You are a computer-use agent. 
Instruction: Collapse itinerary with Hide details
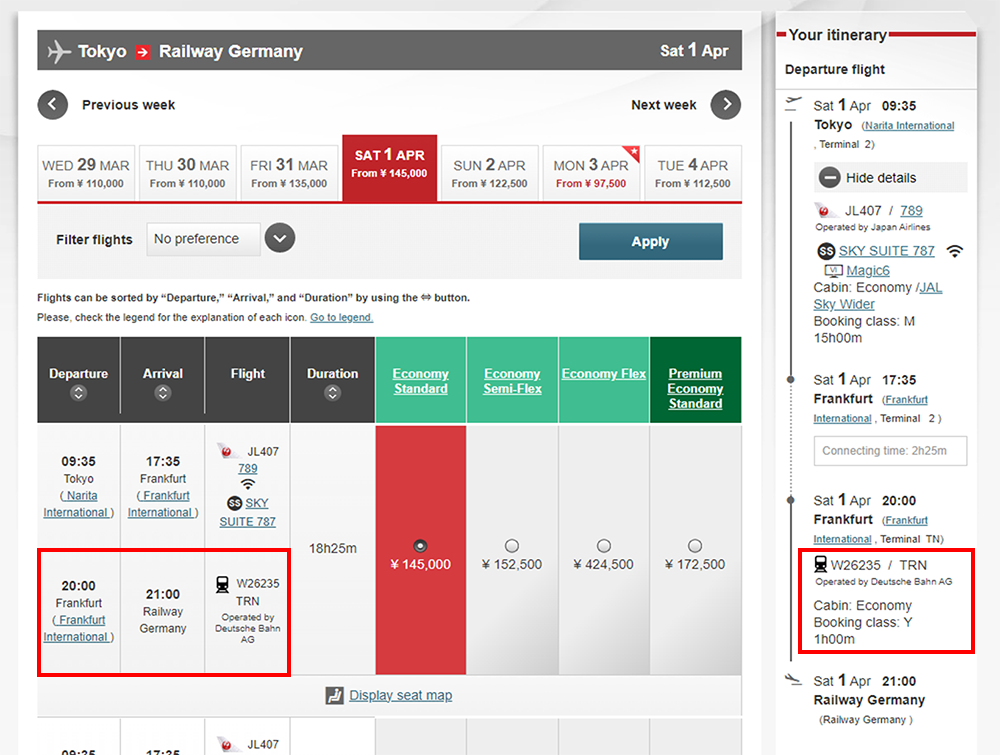(880, 178)
